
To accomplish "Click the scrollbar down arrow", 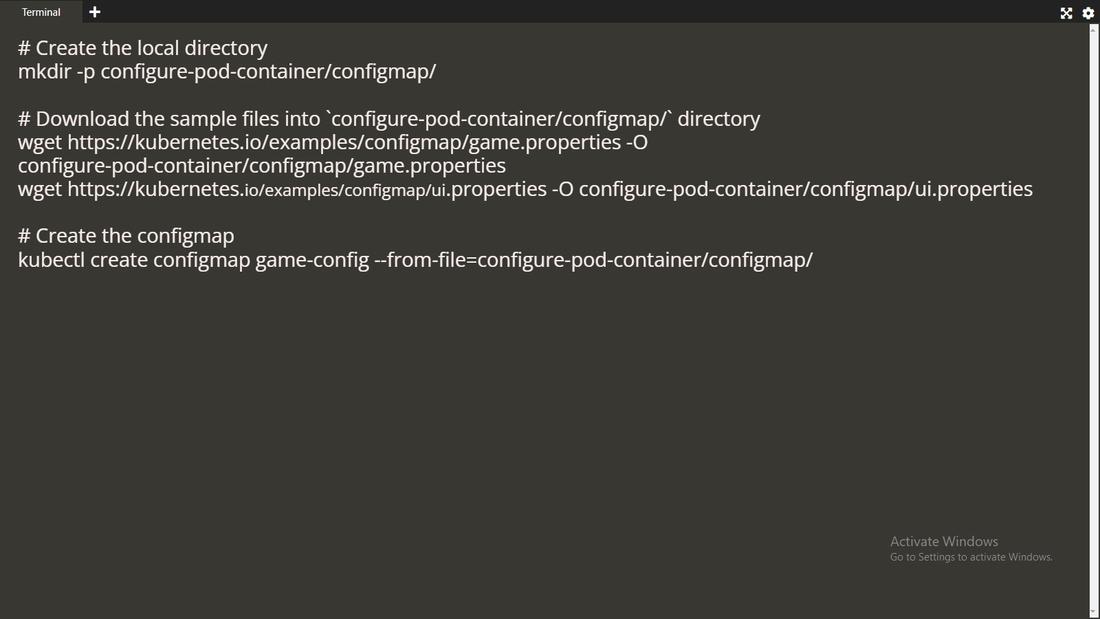I will tap(1094, 611).
